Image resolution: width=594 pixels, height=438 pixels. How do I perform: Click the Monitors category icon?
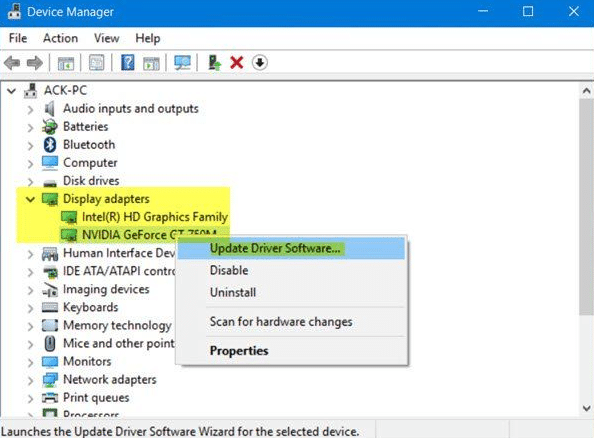(50, 362)
